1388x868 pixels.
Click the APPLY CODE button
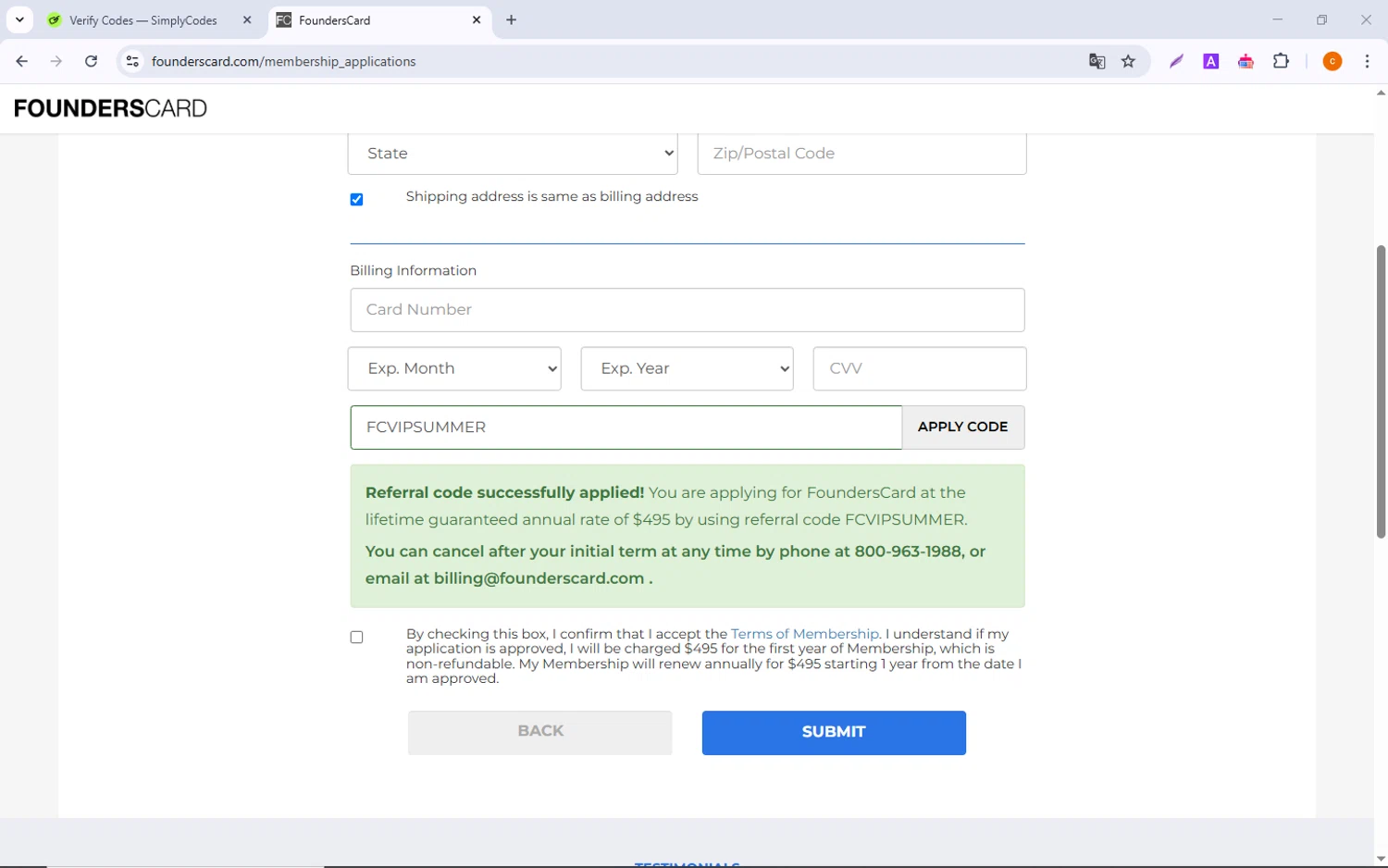[962, 428]
